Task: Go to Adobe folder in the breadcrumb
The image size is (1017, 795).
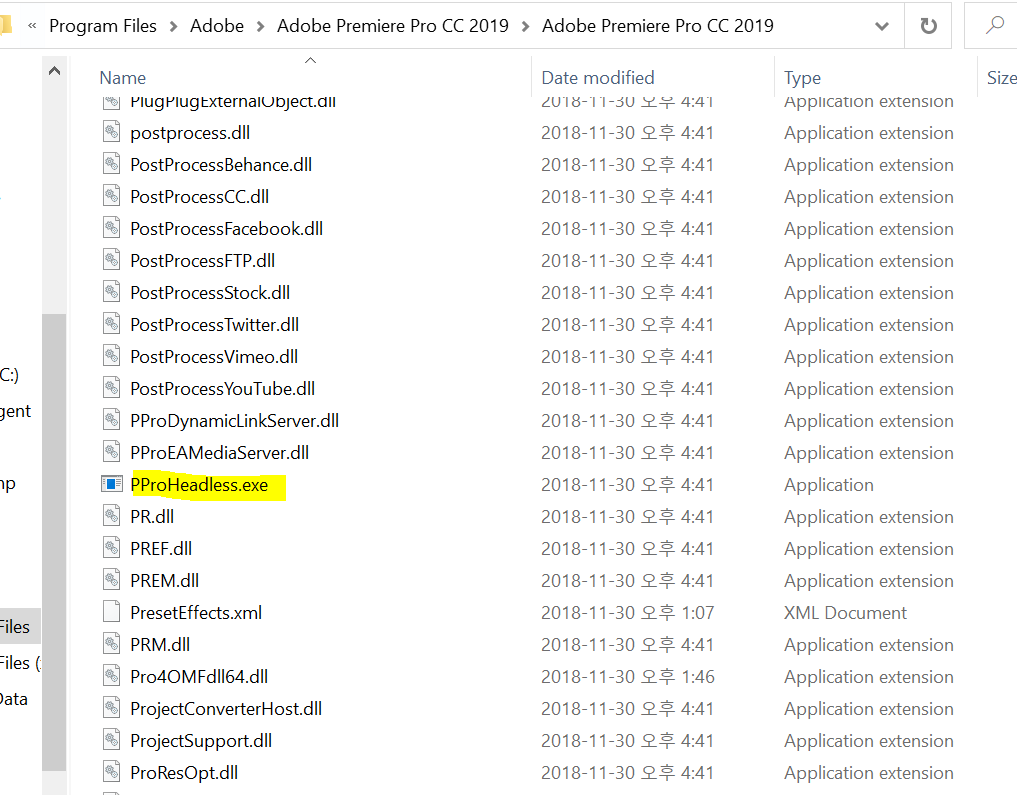Action: (x=217, y=26)
